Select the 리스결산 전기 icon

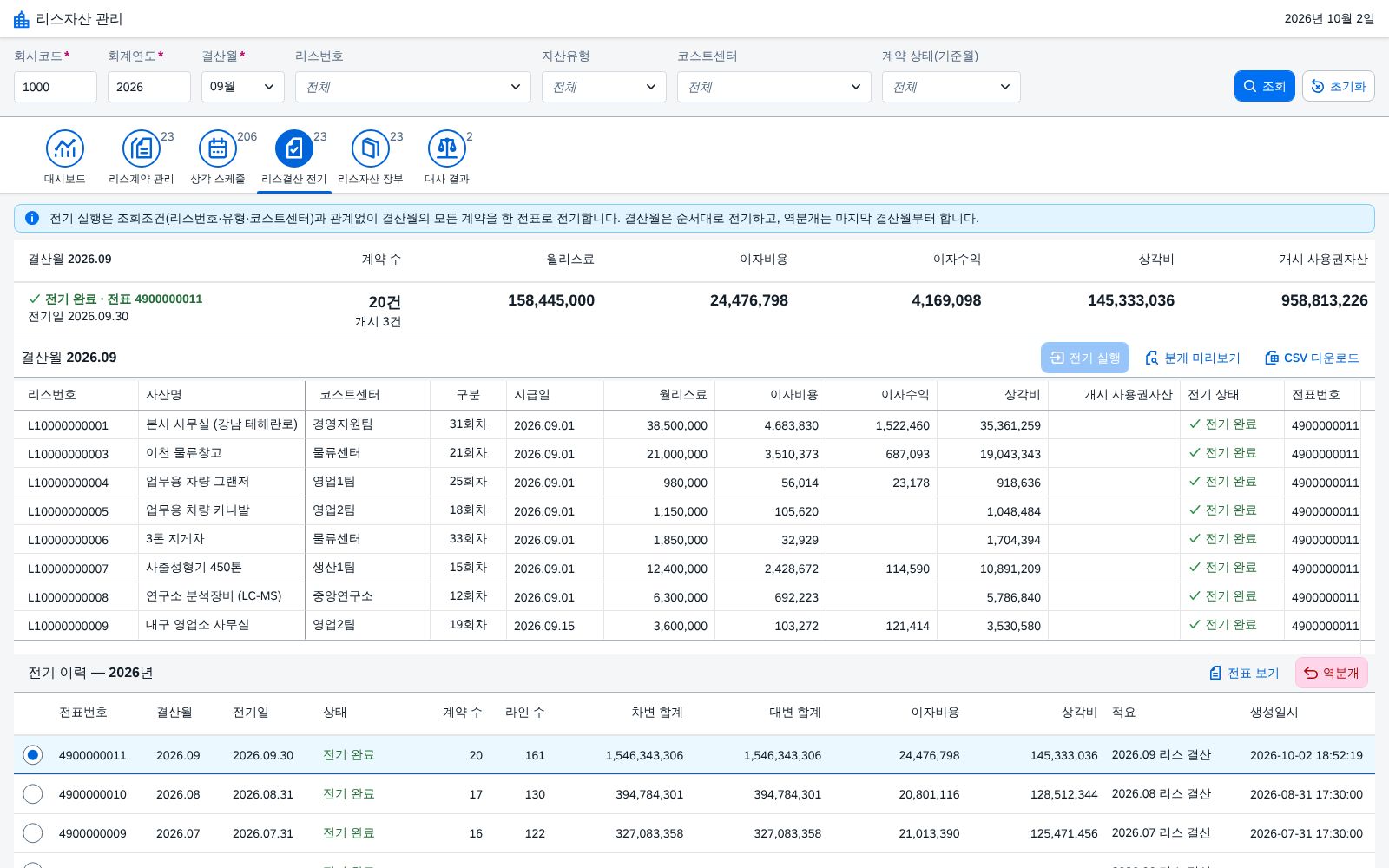[x=294, y=148]
